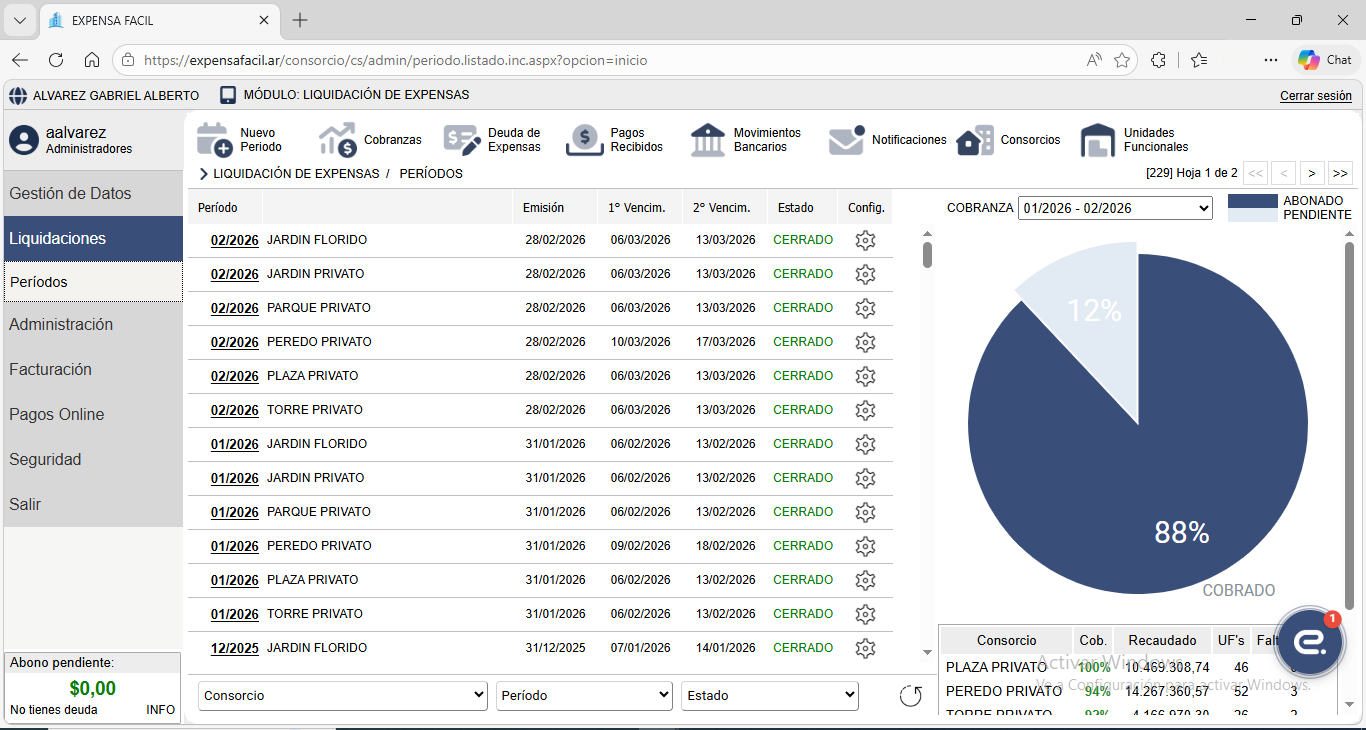Open the Notificaciones envelope icon
1366x730 pixels.
coord(846,140)
